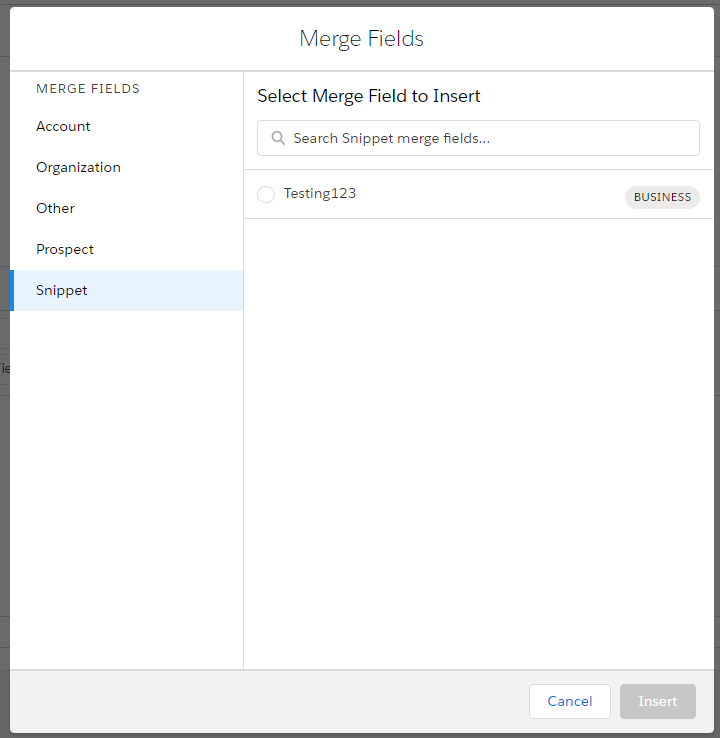Click the blue selection bar beside Snippet

12,290
